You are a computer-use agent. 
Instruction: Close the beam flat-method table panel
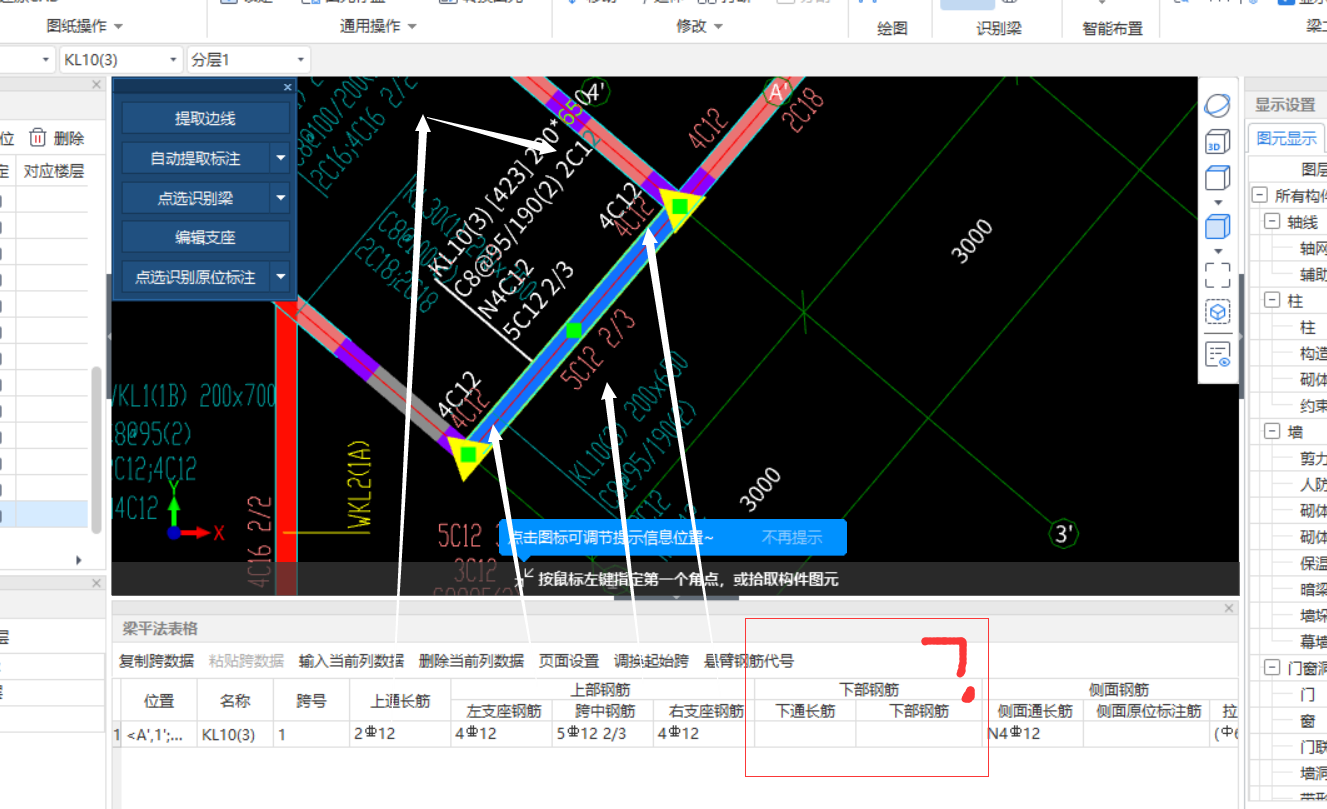[x=1231, y=608]
